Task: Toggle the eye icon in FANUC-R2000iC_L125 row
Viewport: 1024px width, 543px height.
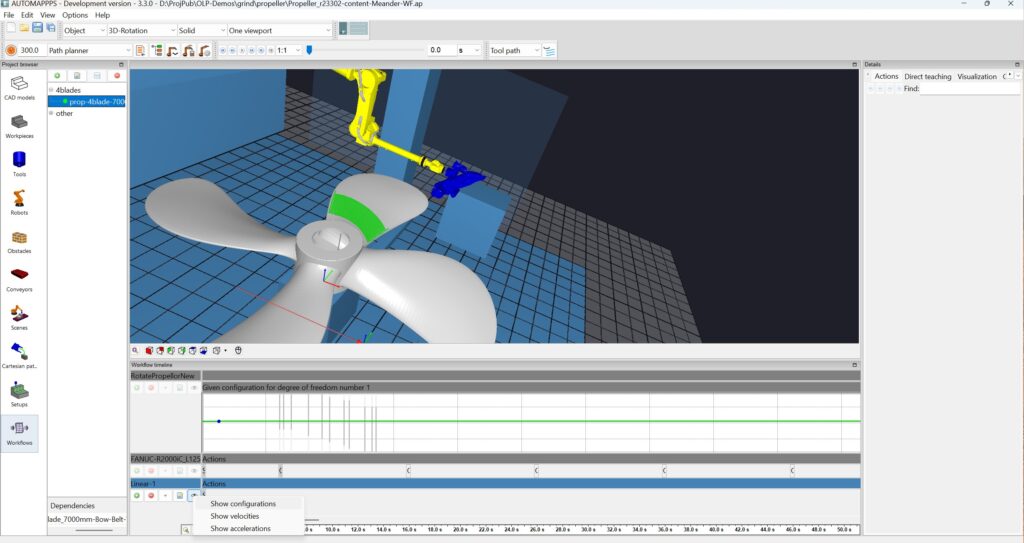Action: (x=193, y=470)
